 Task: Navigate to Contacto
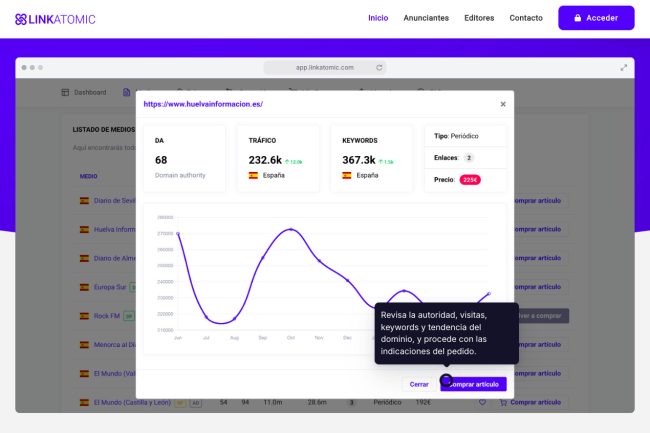point(526,18)
